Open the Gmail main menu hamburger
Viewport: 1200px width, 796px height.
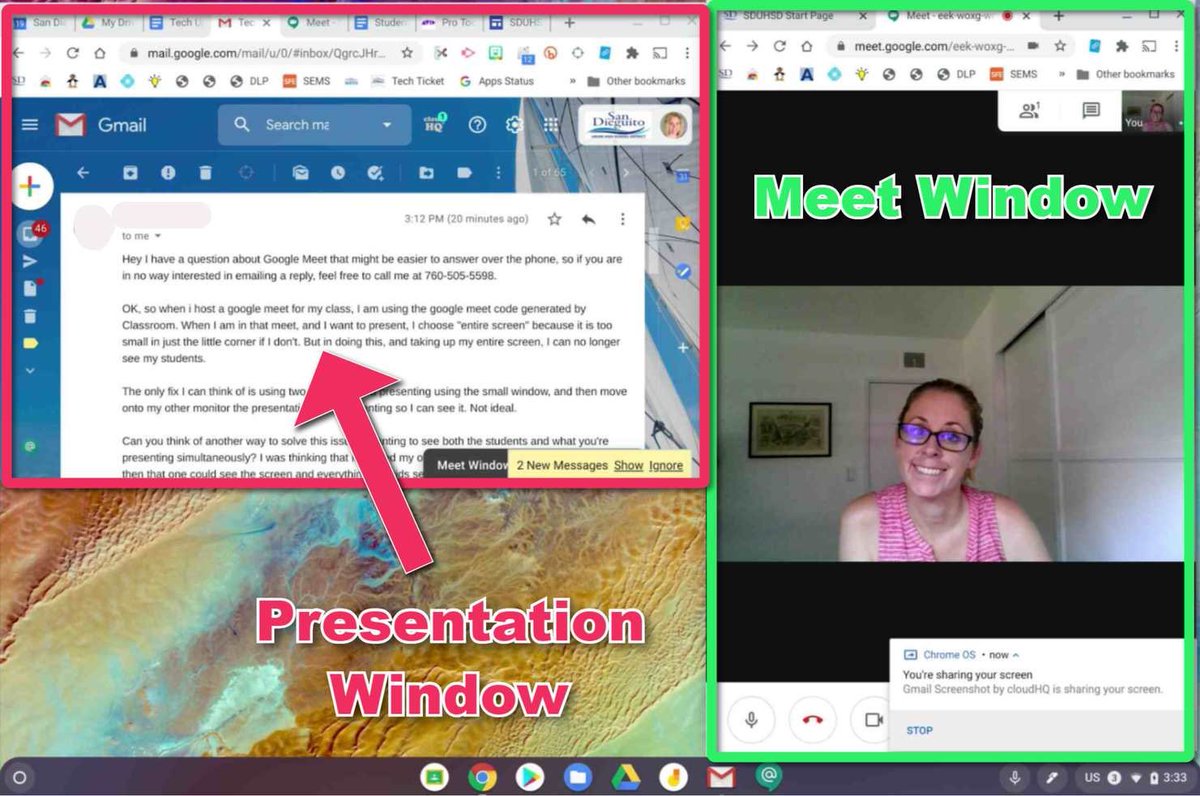point(30,124)
